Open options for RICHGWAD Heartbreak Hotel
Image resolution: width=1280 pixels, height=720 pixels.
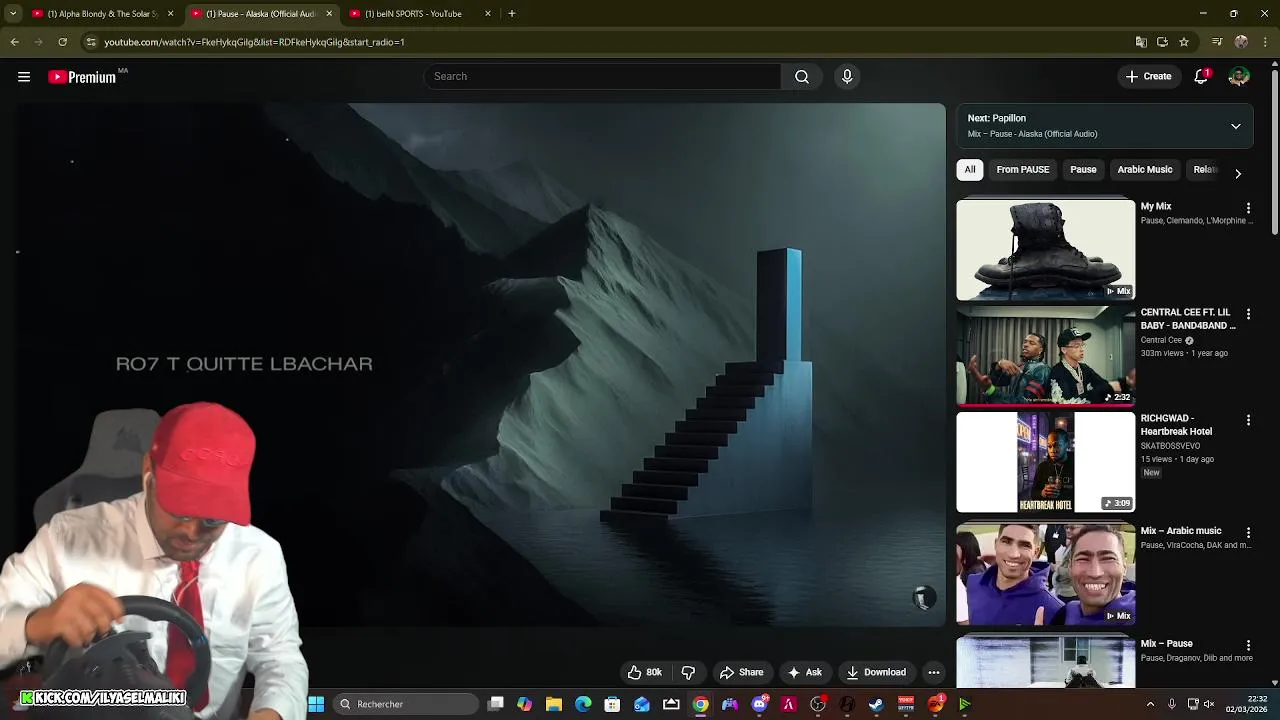[x=1248, y=420]
